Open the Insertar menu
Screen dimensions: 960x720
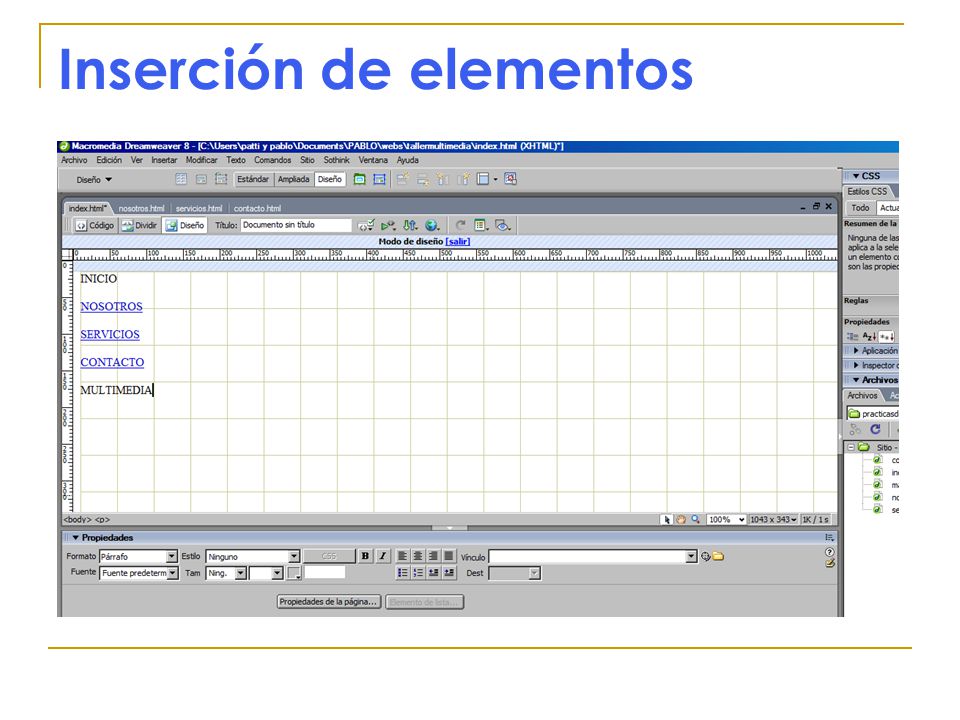point(164,160)
